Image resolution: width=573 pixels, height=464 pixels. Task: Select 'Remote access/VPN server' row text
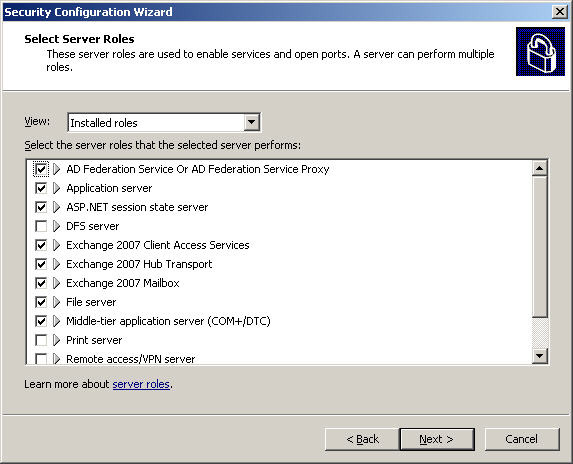(130, 359)
